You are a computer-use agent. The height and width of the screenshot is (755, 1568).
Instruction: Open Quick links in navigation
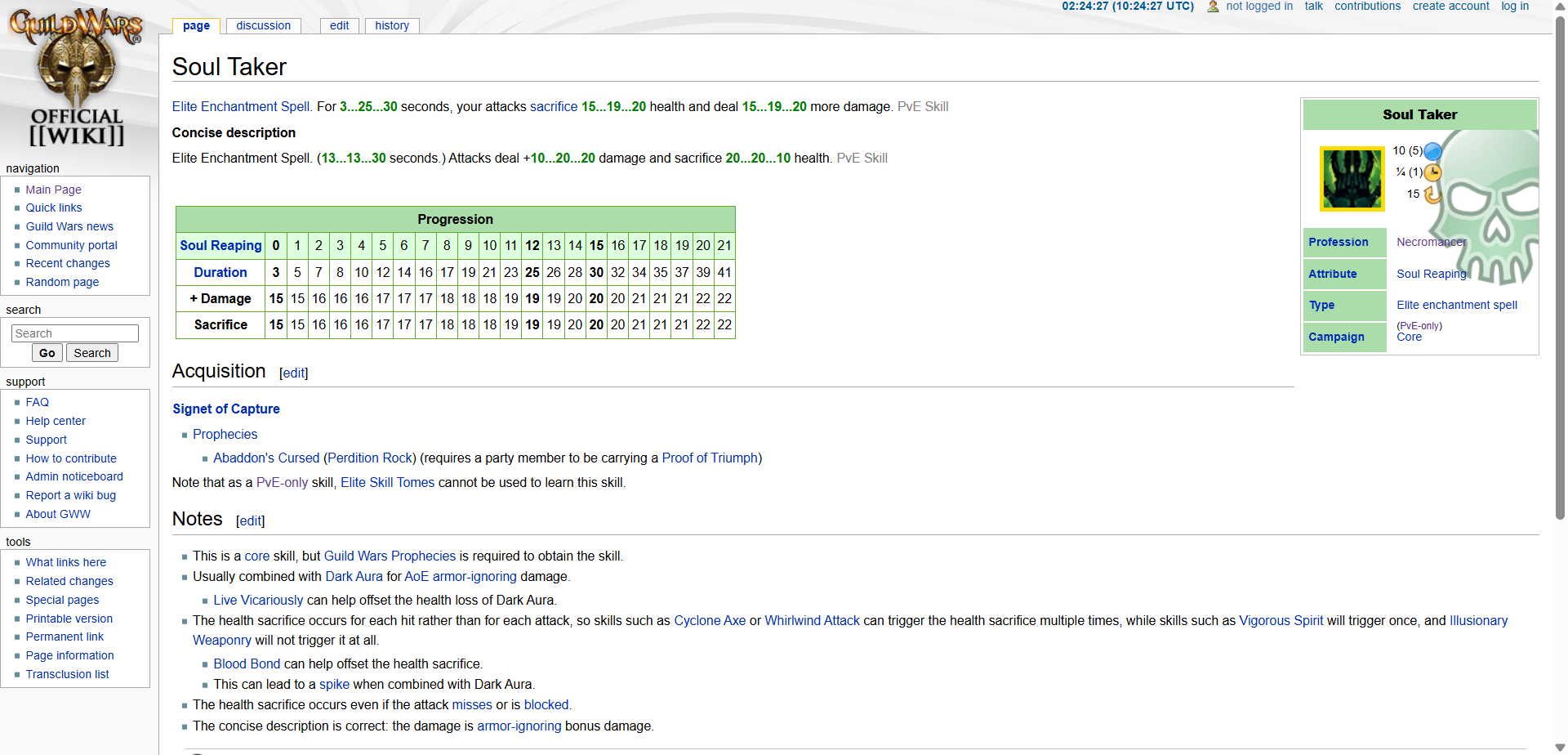click(x=54, y=208)
